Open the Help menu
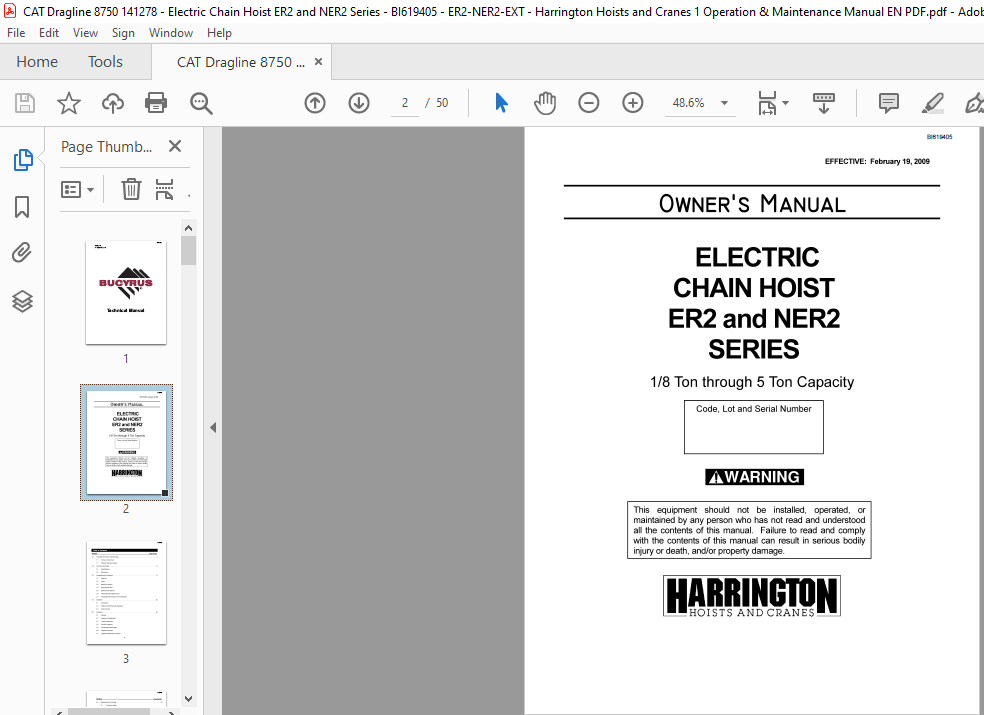 [x=219, y=33]
